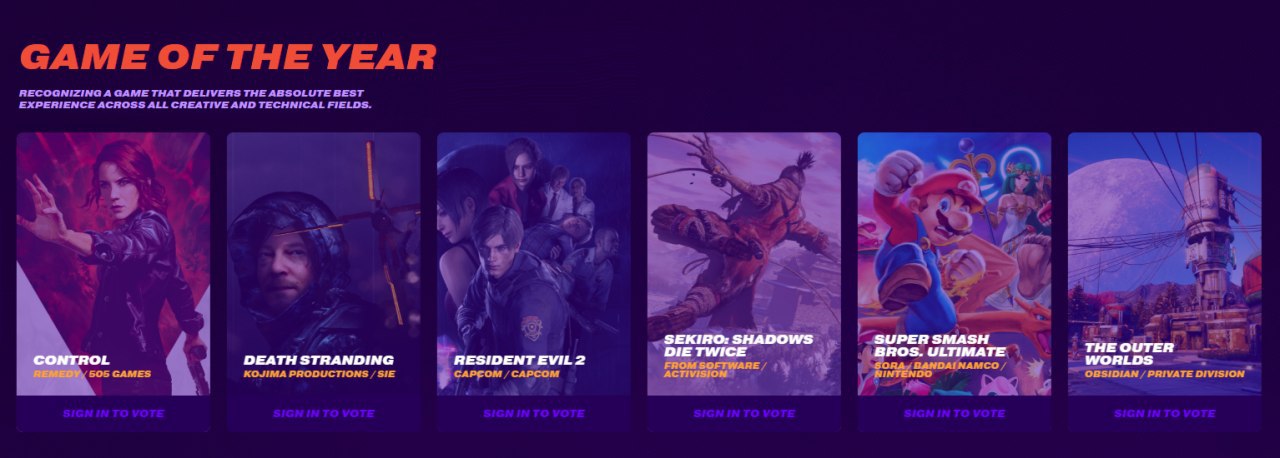Click the Resident Evil 2 title label
1280x458 pixels.
(520, 360)
